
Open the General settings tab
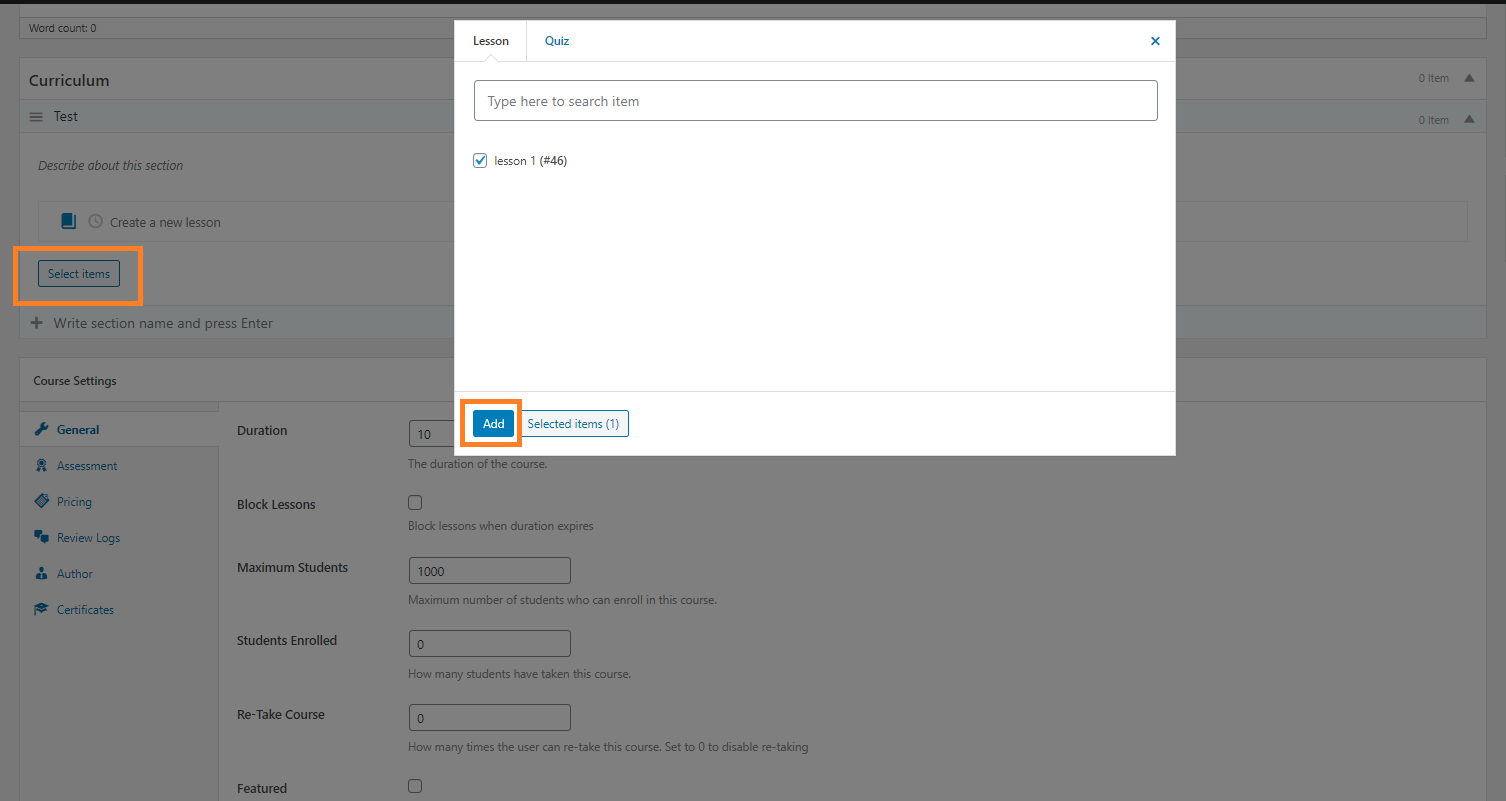[119, 430]
